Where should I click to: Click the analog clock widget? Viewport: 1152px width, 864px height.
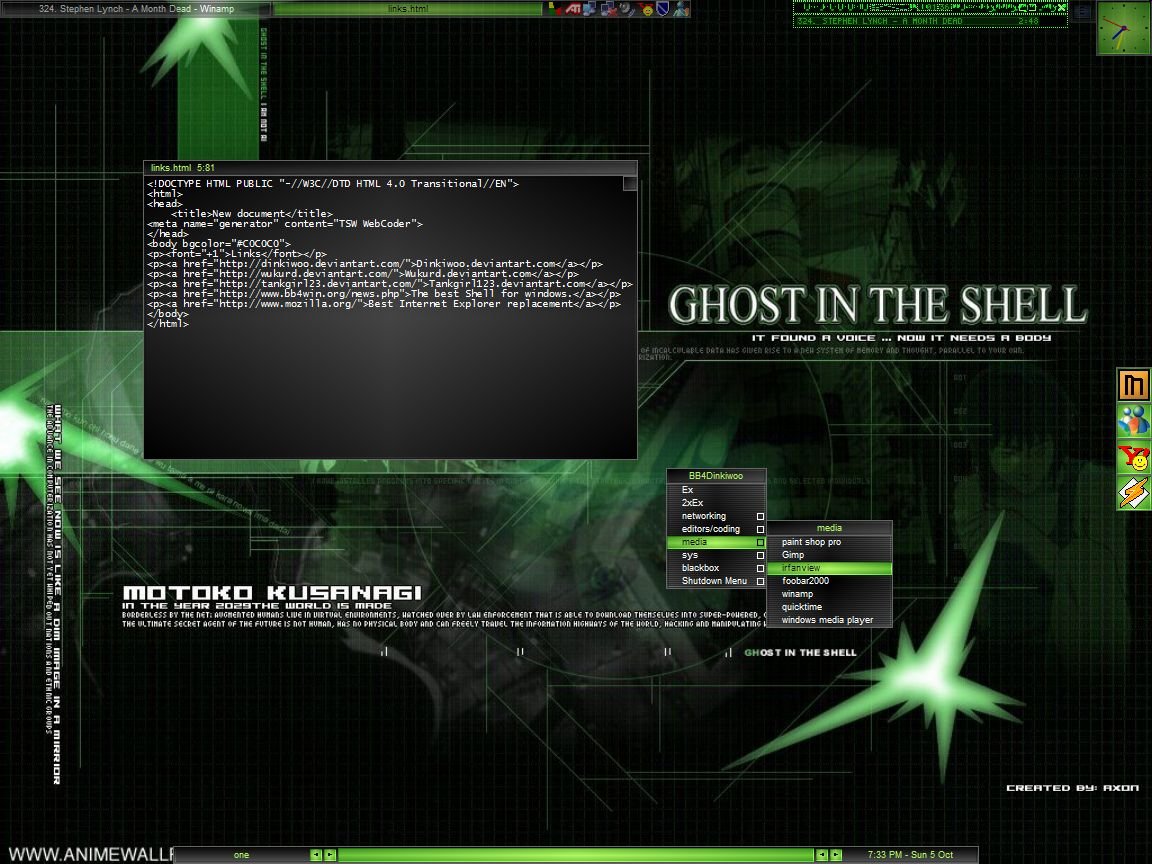pyautogui.click(x=1123, y=27)
